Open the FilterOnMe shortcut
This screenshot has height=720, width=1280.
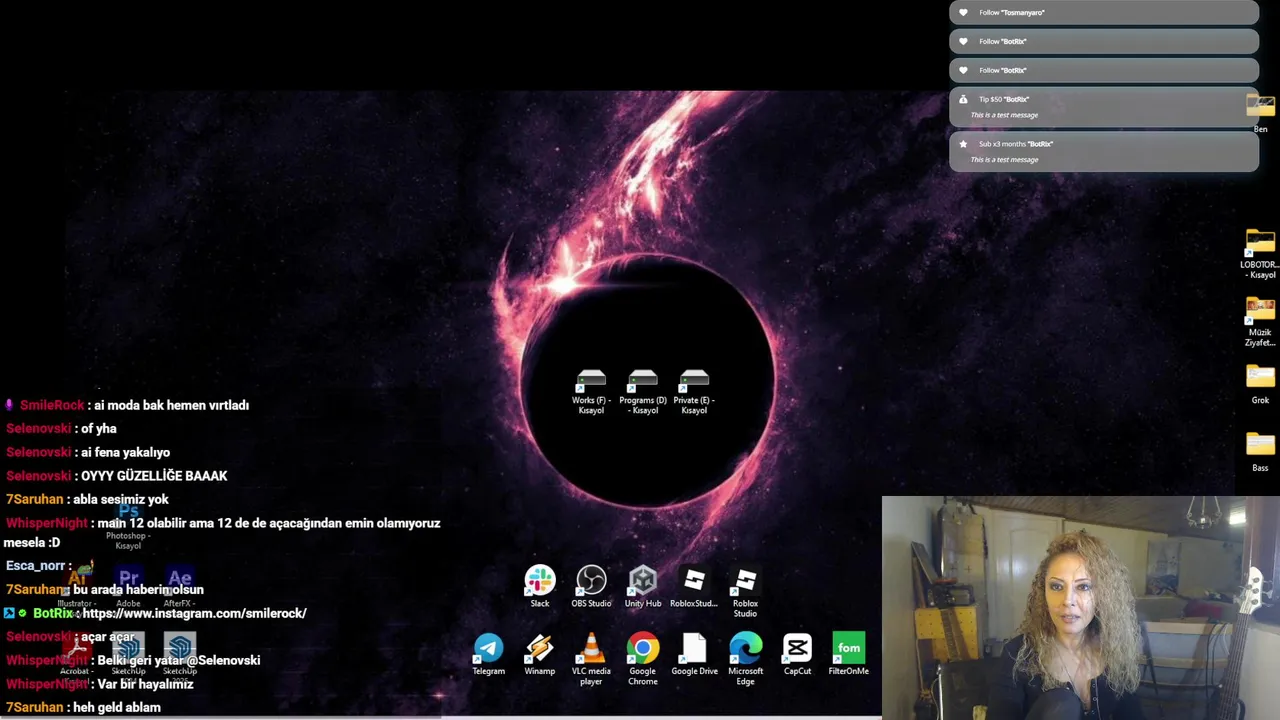point(848,655)
